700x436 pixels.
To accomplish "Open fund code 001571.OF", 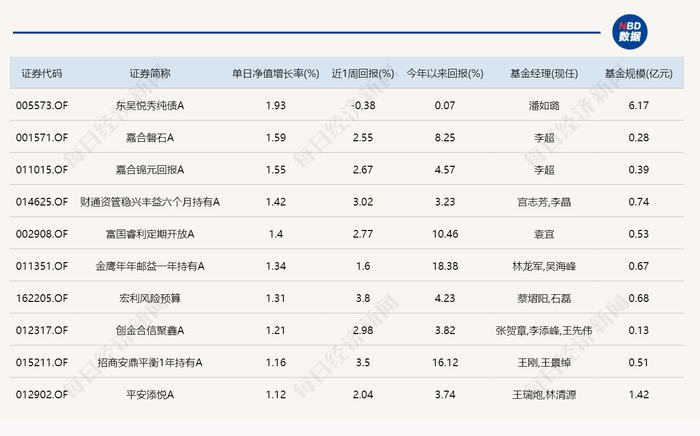I will [x=42, y=138].
